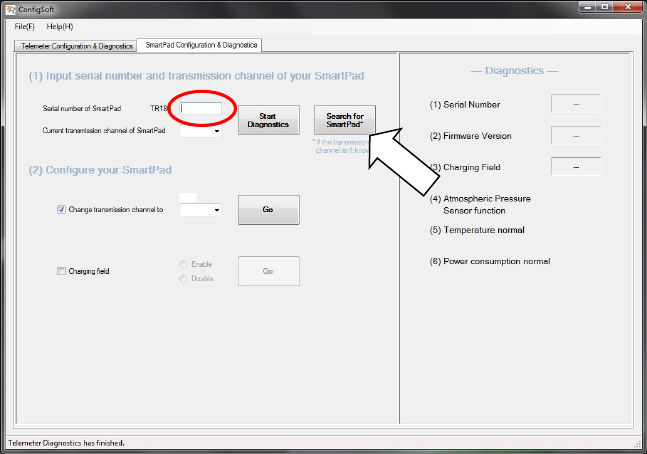Click the Charging Field diagnostics value box
647x454 pixels.
576,167
